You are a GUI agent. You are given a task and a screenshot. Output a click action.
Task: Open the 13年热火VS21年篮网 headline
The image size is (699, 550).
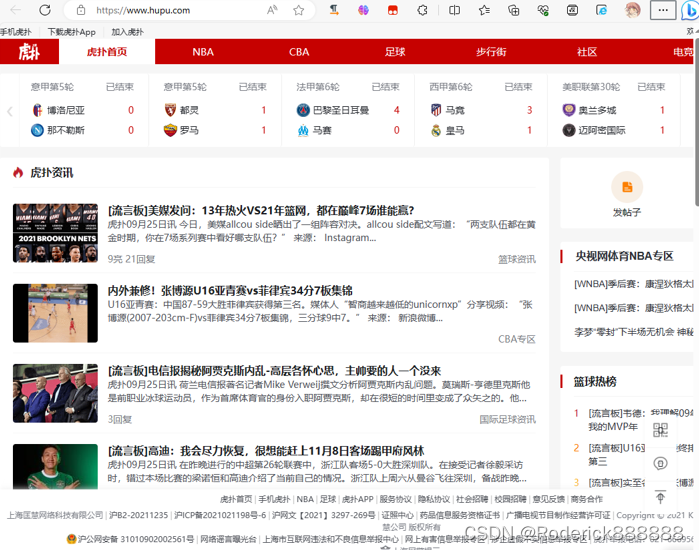coord(261,210)
